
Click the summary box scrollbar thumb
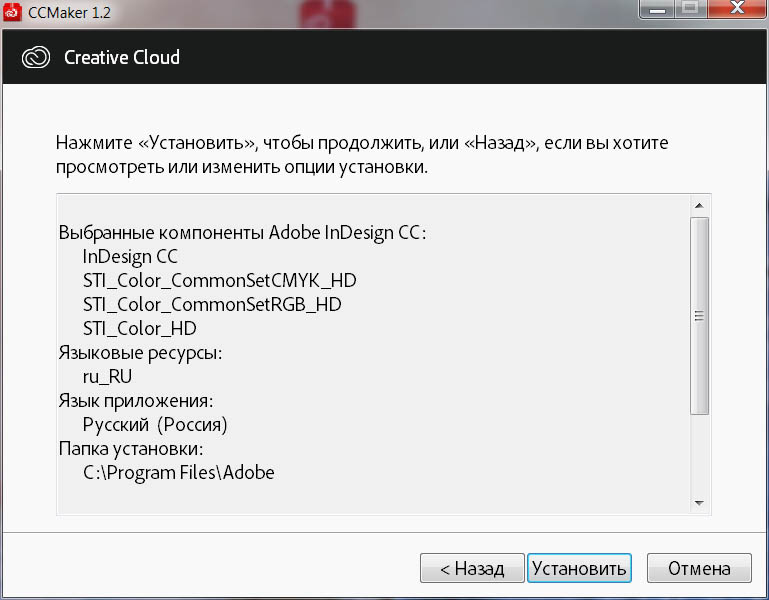(700, 315)
